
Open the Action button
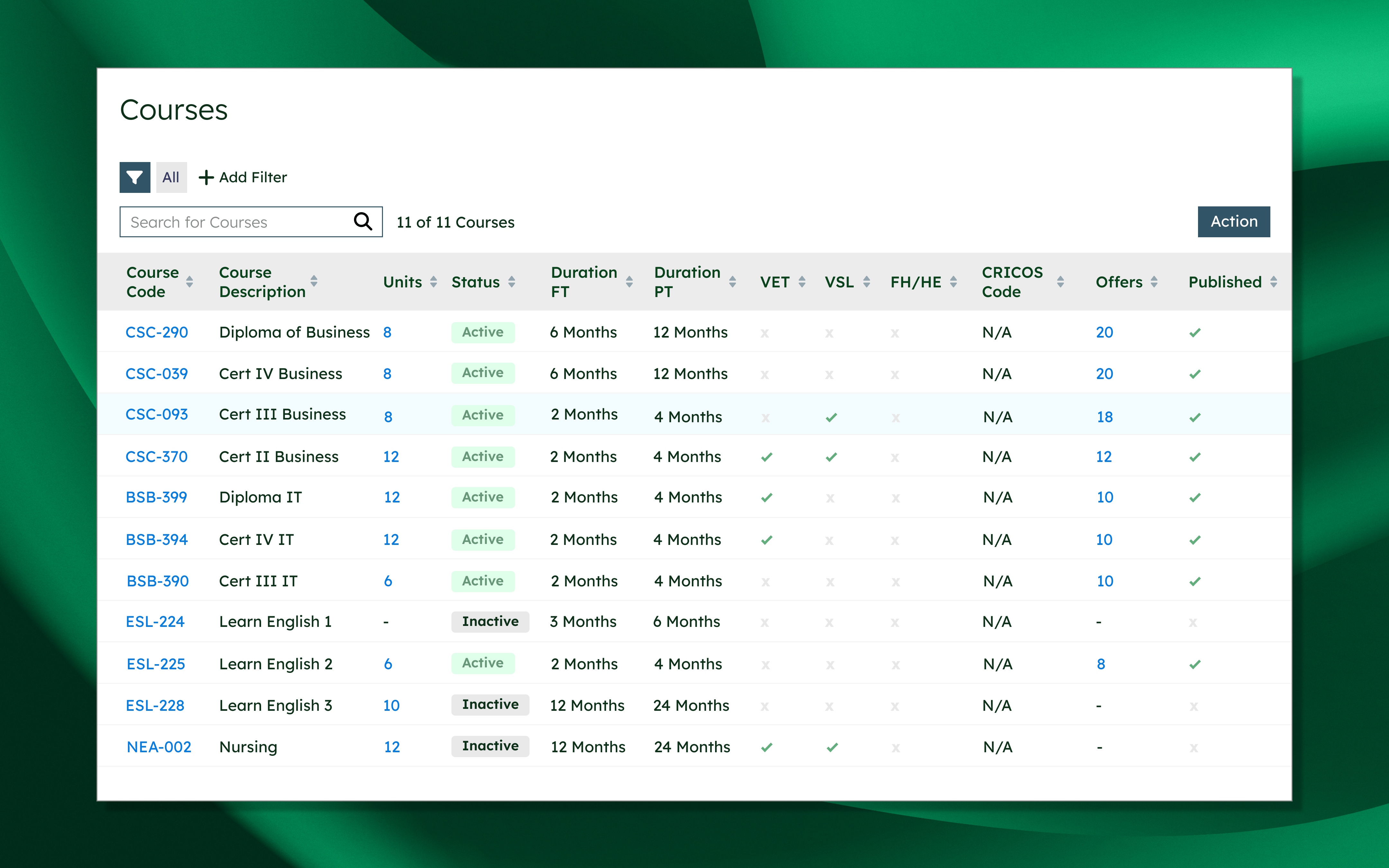click(1233, 222)
